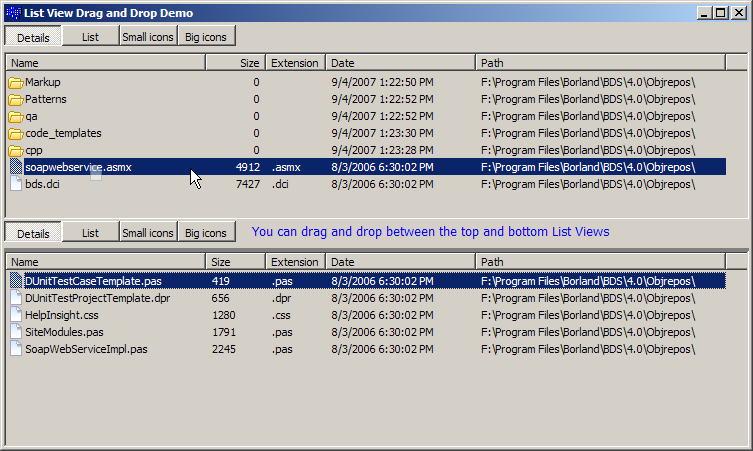Select the soapwebservice.asmx row
The image size is (753, 451).
tap(78, 167)
